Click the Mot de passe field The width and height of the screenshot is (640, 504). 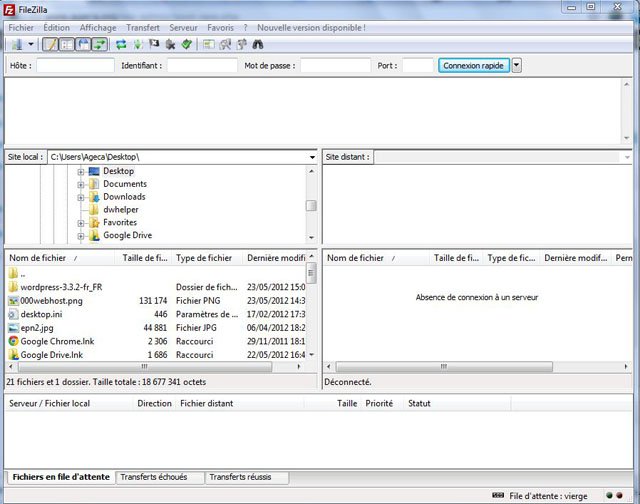pos(336,65)
